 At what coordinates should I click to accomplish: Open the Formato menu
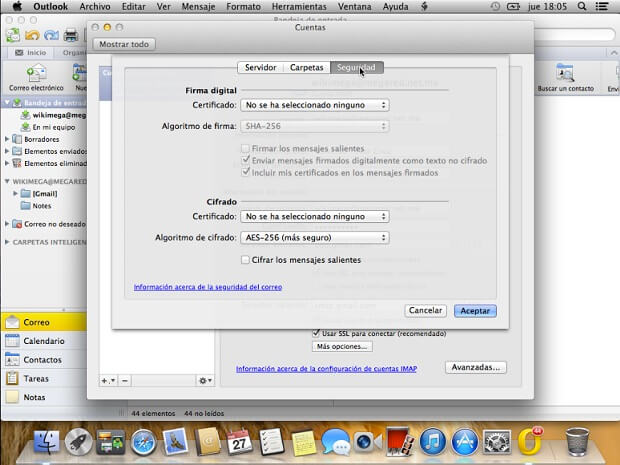(x=243, y=6)
